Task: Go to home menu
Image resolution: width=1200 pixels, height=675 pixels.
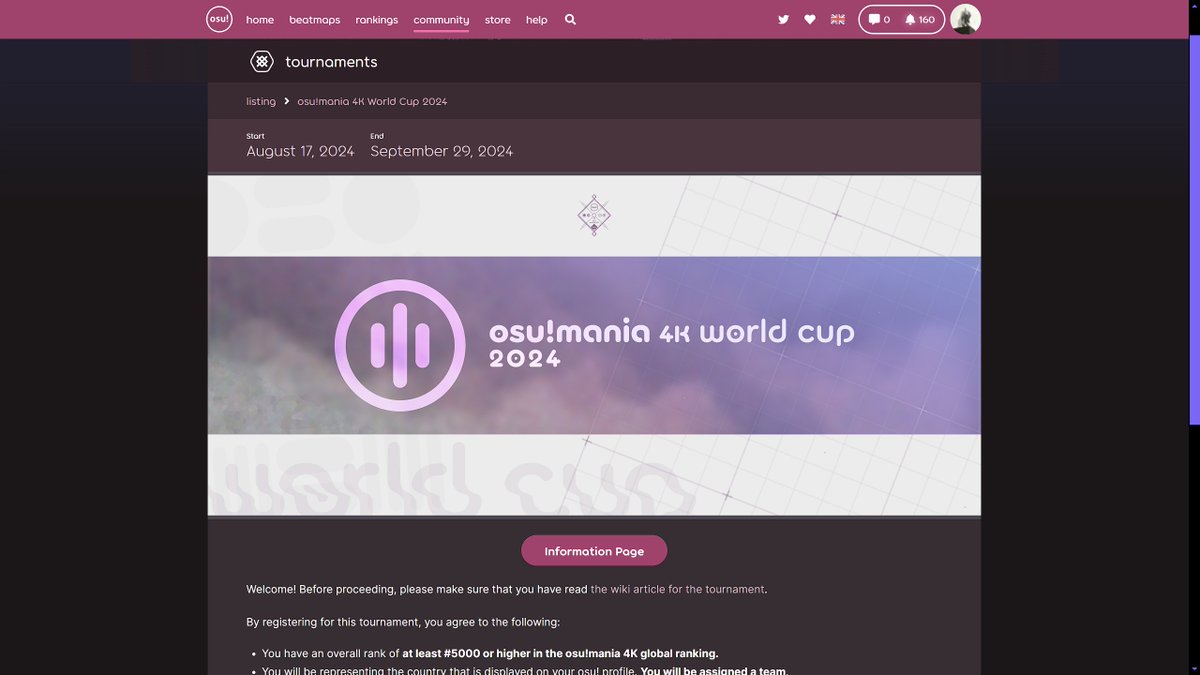Action: (260, 20)
